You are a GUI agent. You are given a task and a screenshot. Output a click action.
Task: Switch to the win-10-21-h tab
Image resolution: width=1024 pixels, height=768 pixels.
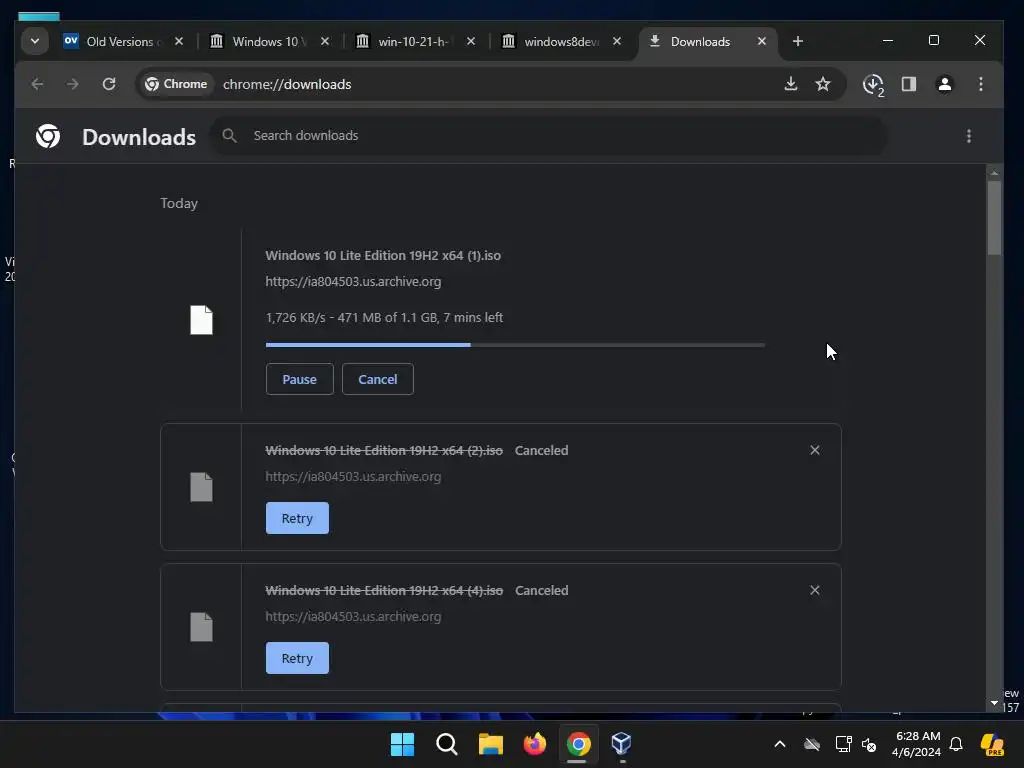pos(415,41)
